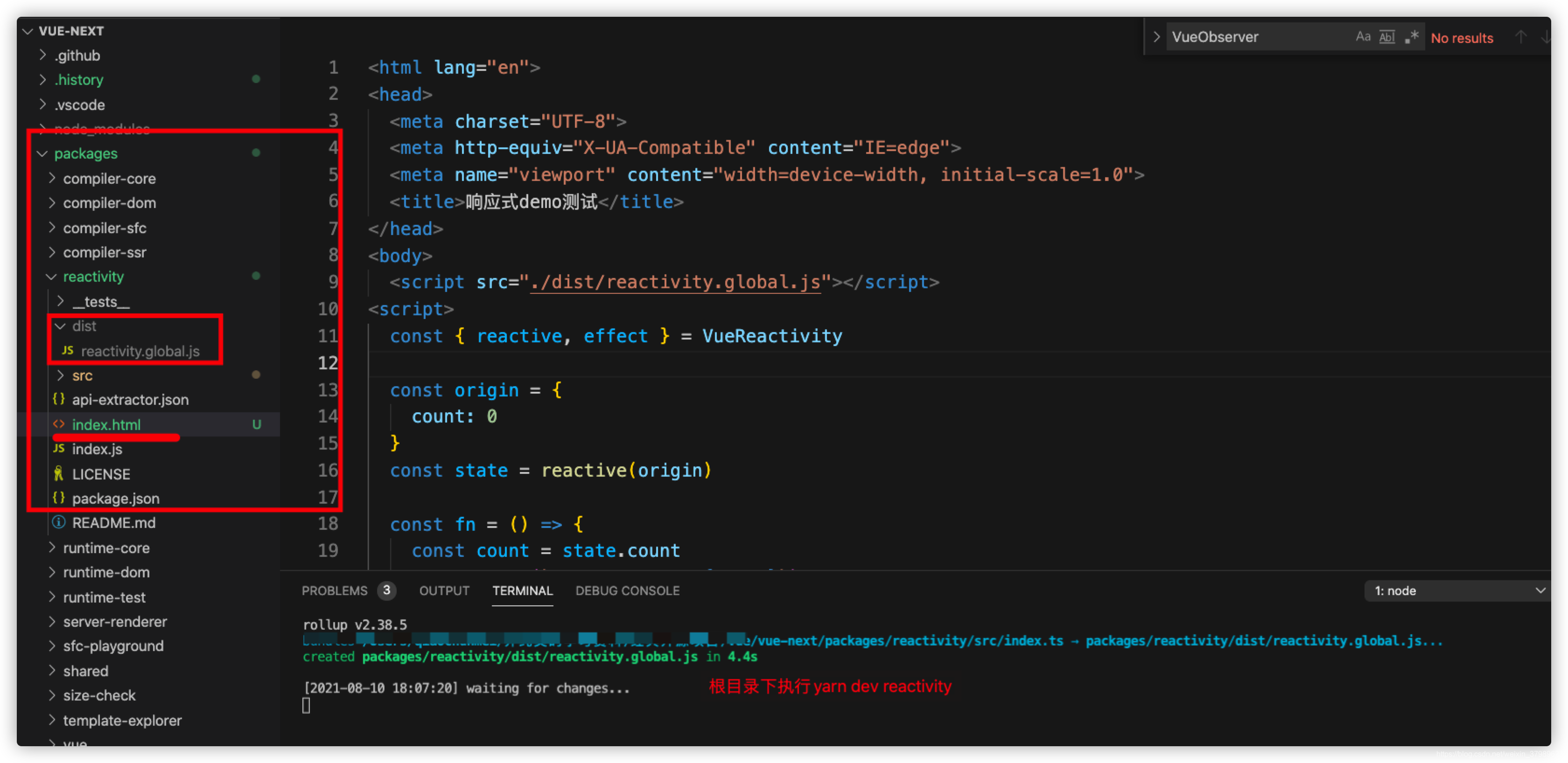Expand the compiler-core folder
The height and width of the screenshot is (763, 1568).
pyautogui.click(x=52, y=178)
